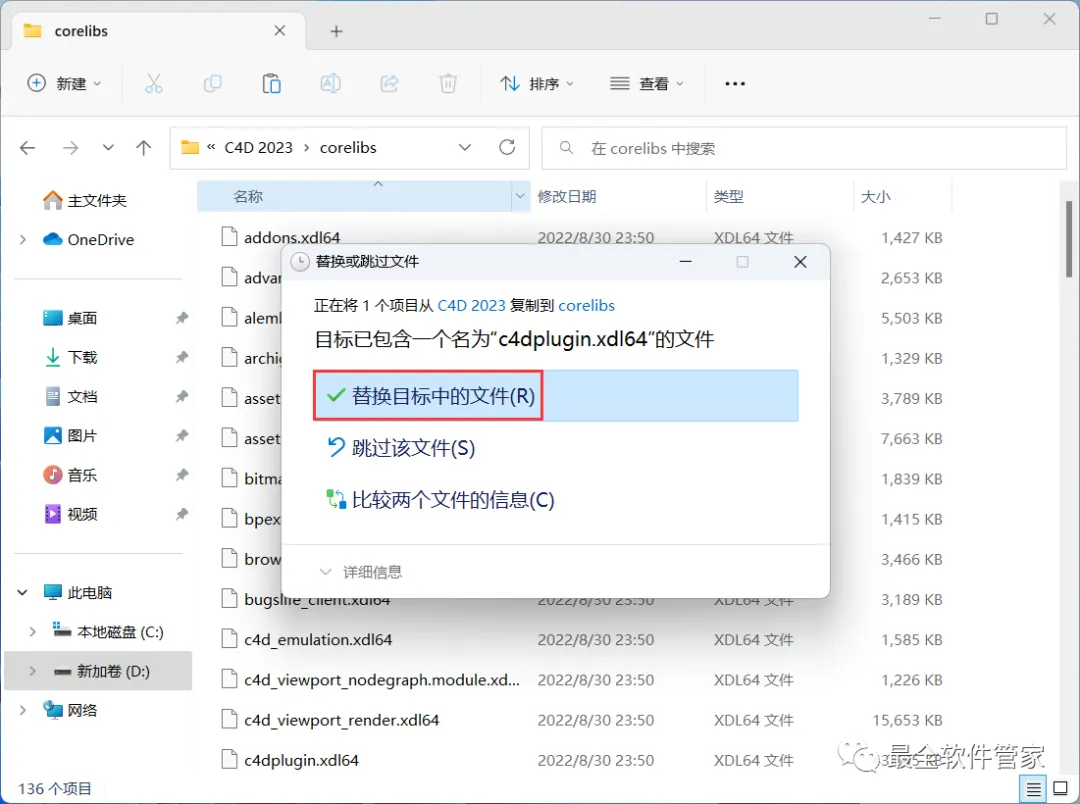Click the Copy icon in toolbar
The height and width of the screenshot is (804, 1080).
212,83
